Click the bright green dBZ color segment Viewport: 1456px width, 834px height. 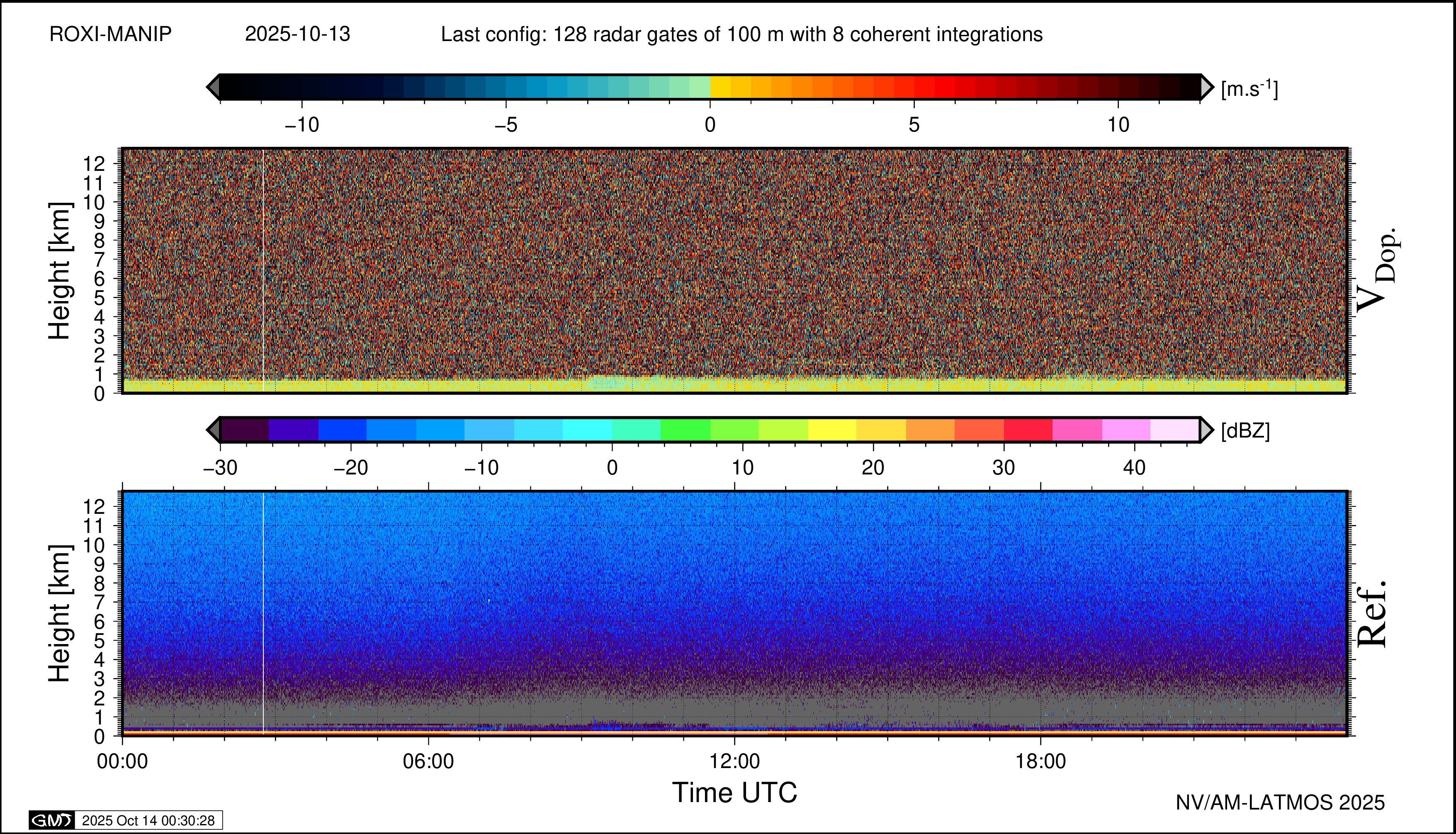point(685,430)
